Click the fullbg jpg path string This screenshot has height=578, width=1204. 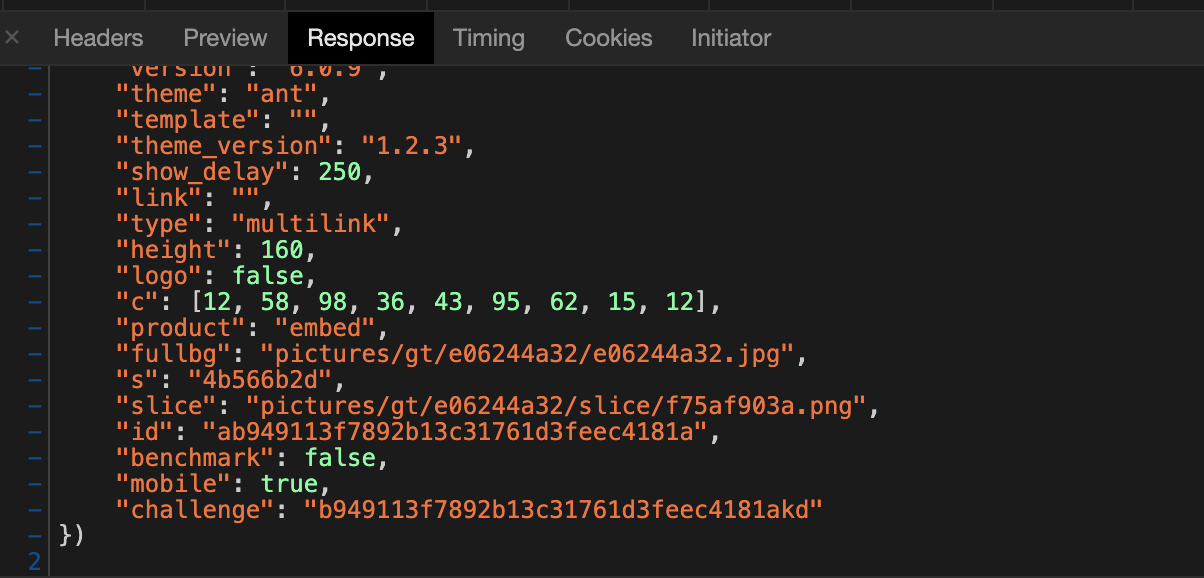pyautogui.click(x=527, y=354)
